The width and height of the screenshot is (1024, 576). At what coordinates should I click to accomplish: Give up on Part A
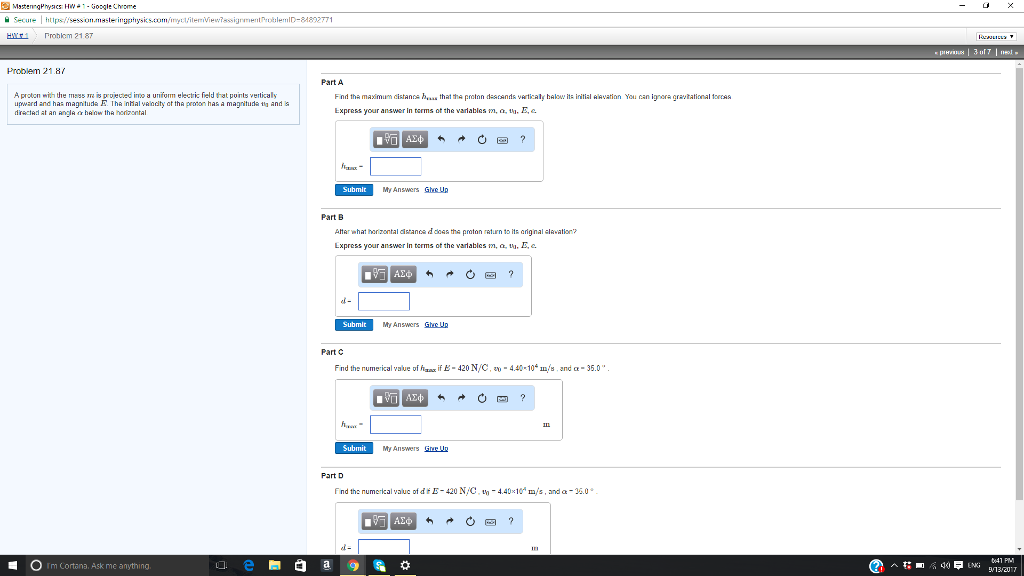(436, 189)
